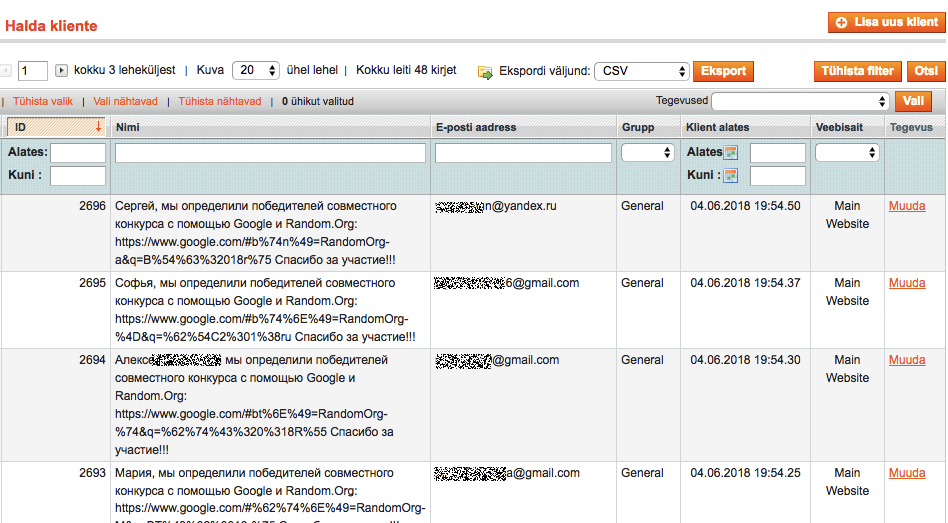Click the Nimi filter input field
This screenshot has height=523, width=948.
tap(270, 153)
